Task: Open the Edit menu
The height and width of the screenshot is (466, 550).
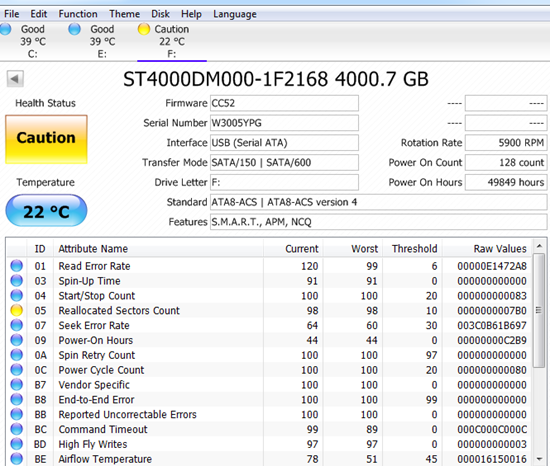Action: 39,14
